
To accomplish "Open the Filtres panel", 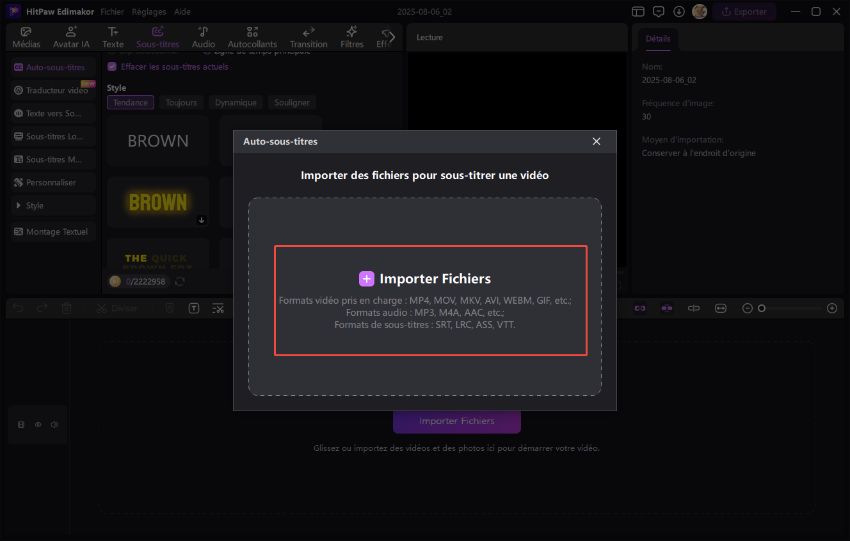I will pos(352,37).
